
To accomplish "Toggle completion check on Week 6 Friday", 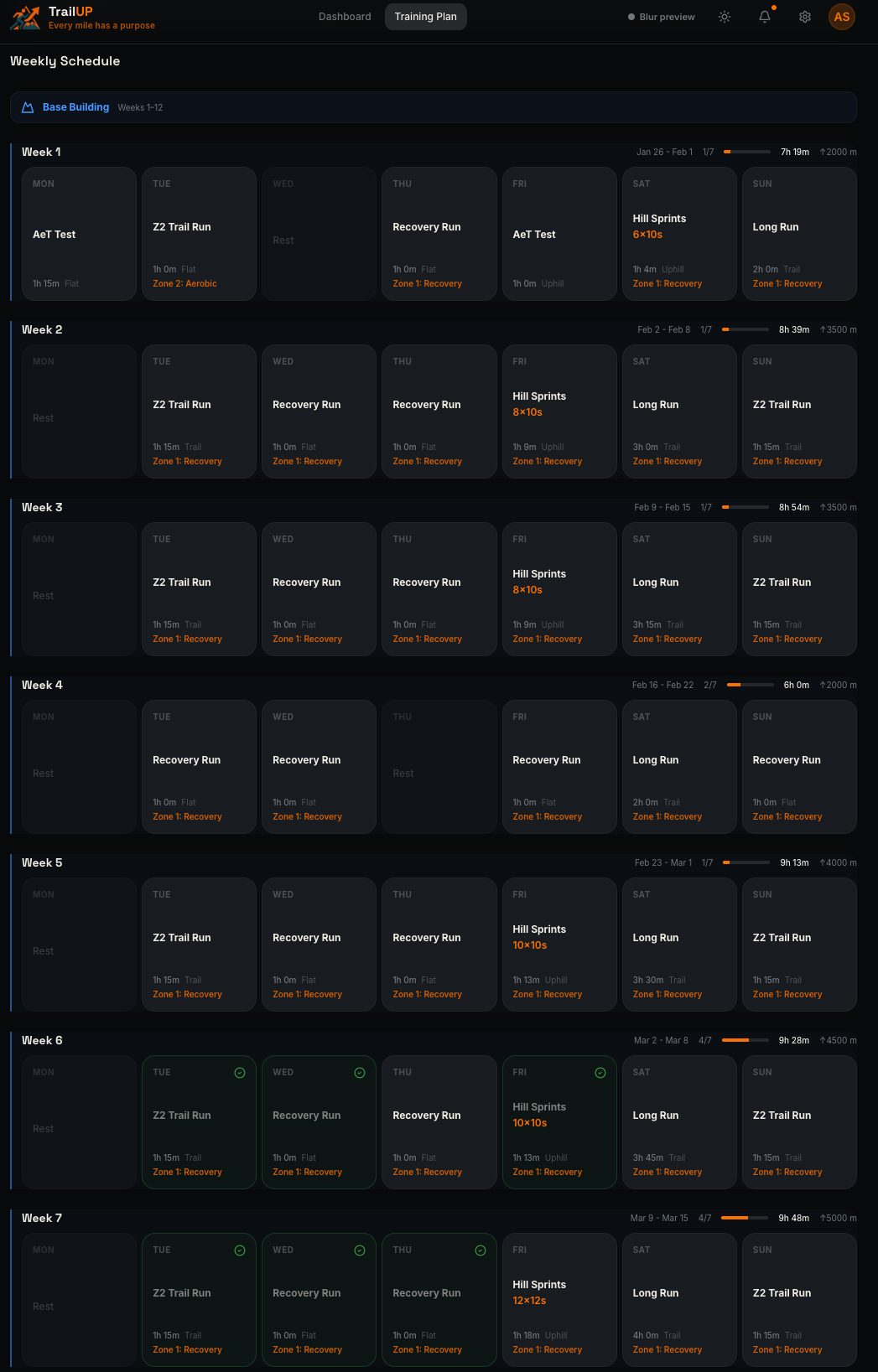I will [600, 1073].
